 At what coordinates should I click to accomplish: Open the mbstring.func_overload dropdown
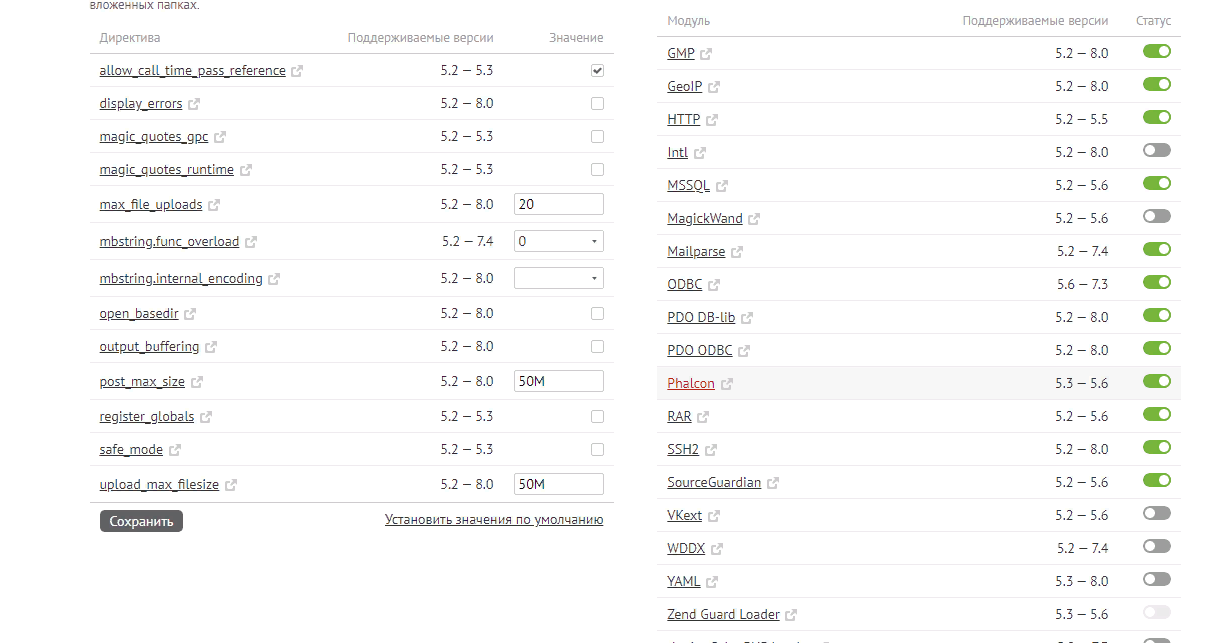tap(559, 241)
